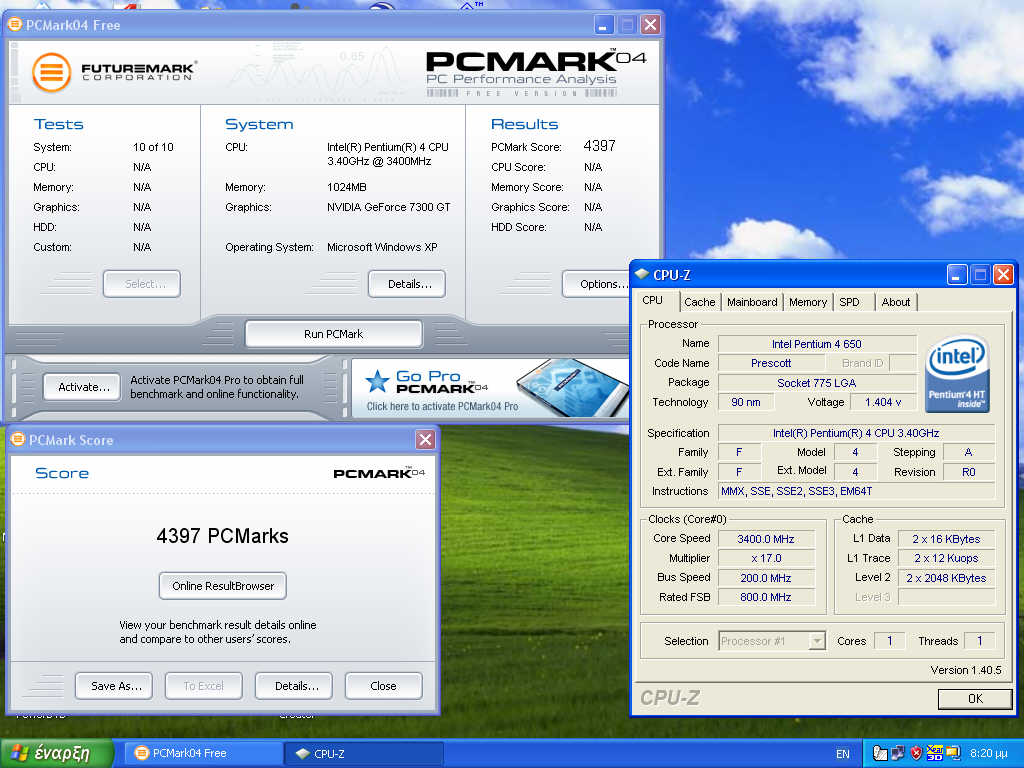Click the EN language indicator on taskbar
This screenshot has height=768, width=1024.
(842, 754)
